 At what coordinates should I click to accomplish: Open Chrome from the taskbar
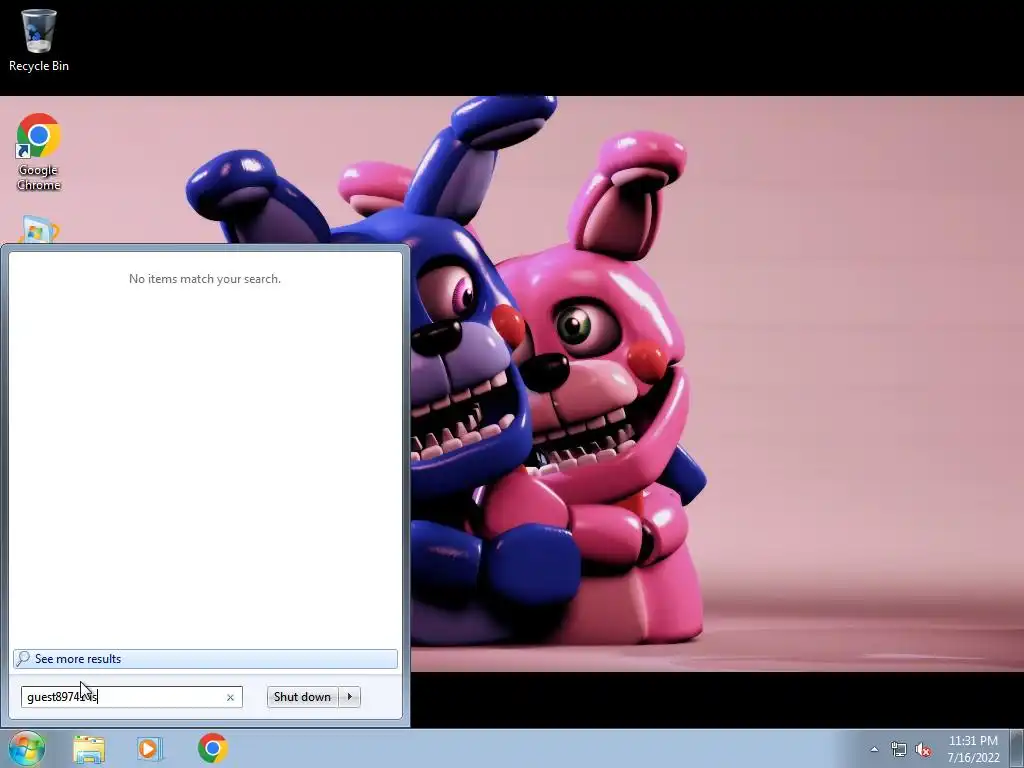tap(212, 748)
